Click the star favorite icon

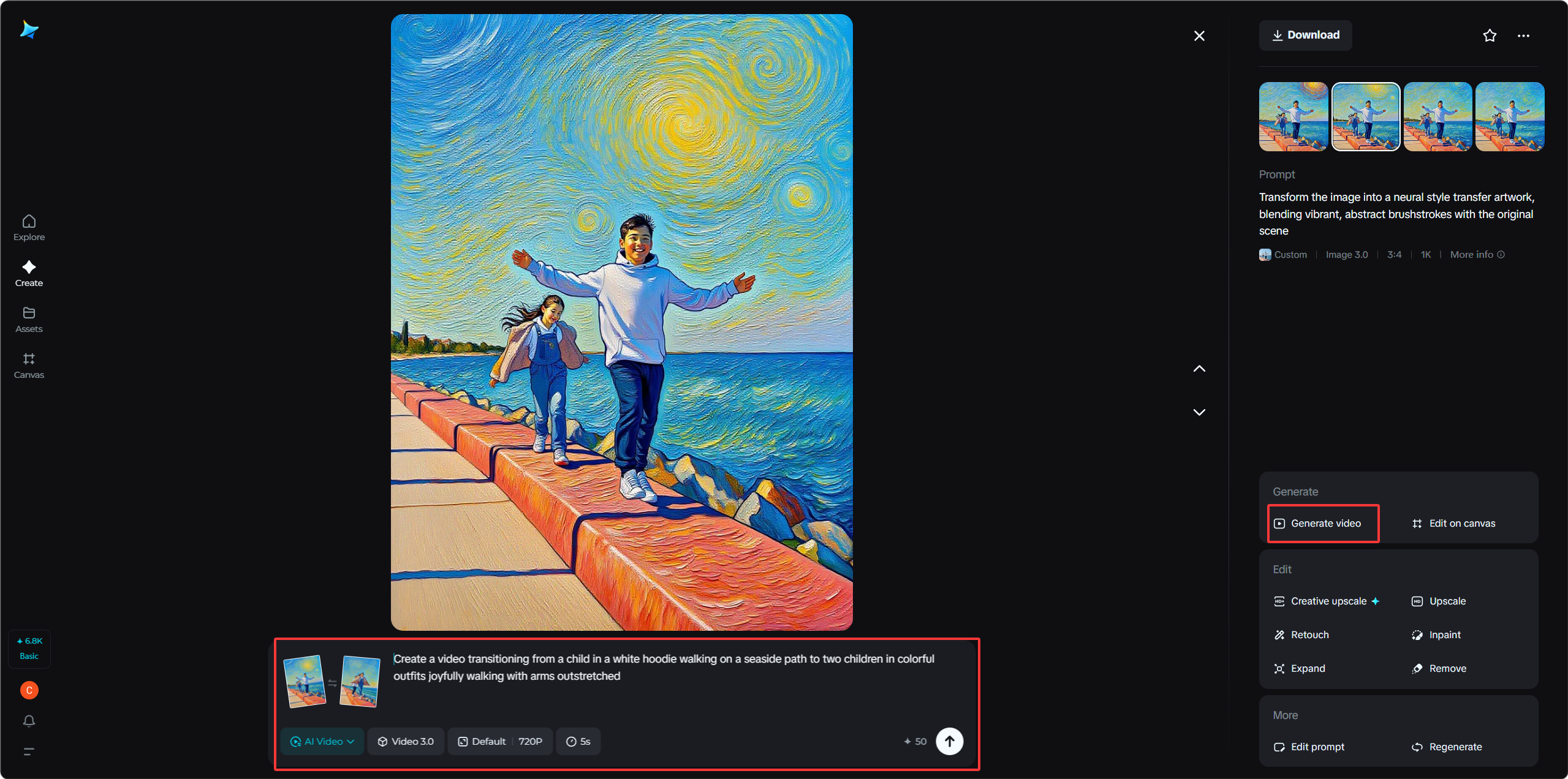click(x=1490, y=36)
